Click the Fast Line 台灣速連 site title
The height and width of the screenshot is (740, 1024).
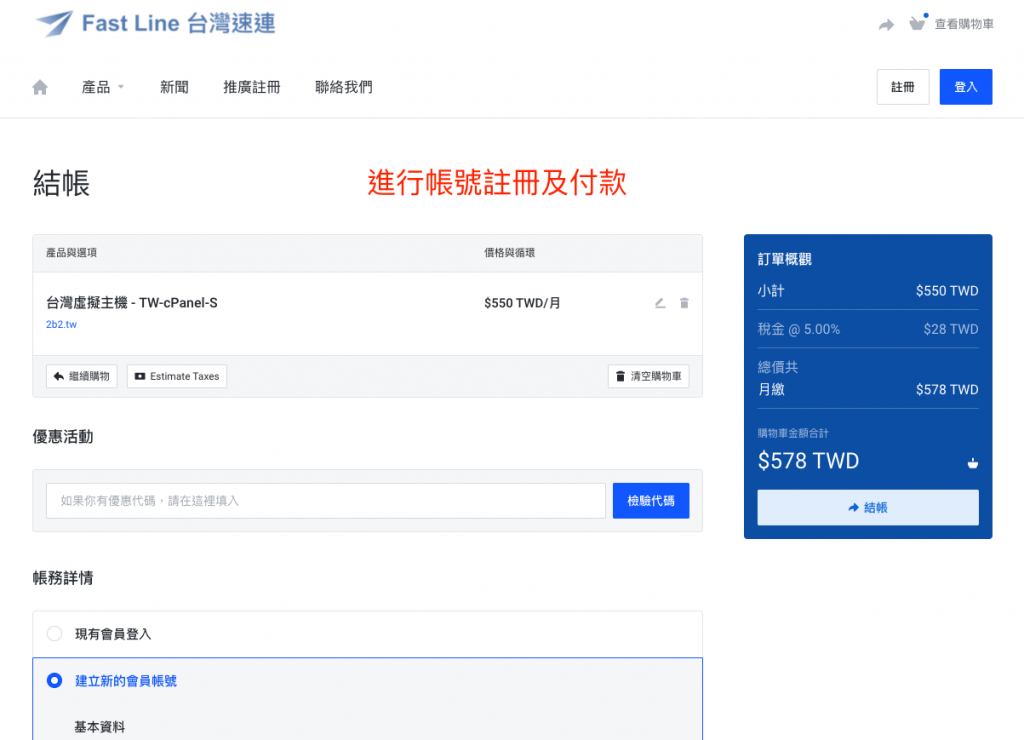pyautogui.click(x=178, y=24)
